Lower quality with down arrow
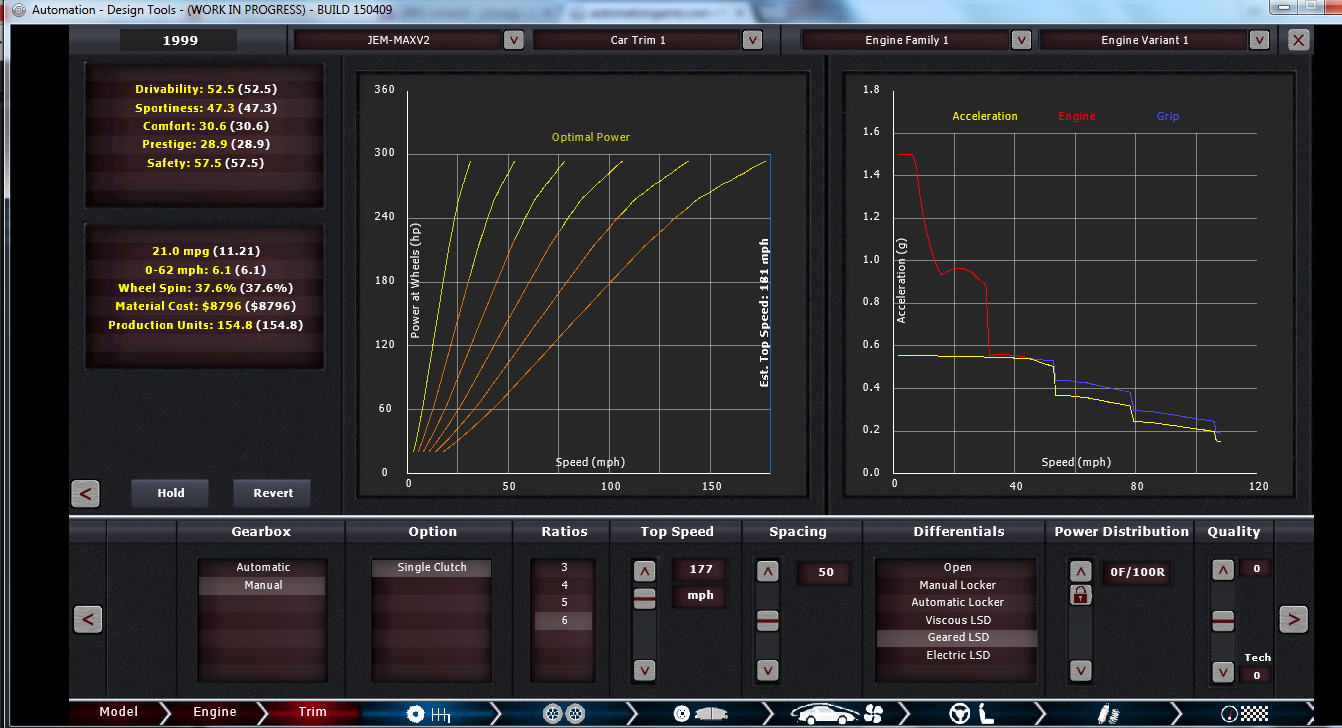Screen dimensions: 1342x728 (1222, 671)
